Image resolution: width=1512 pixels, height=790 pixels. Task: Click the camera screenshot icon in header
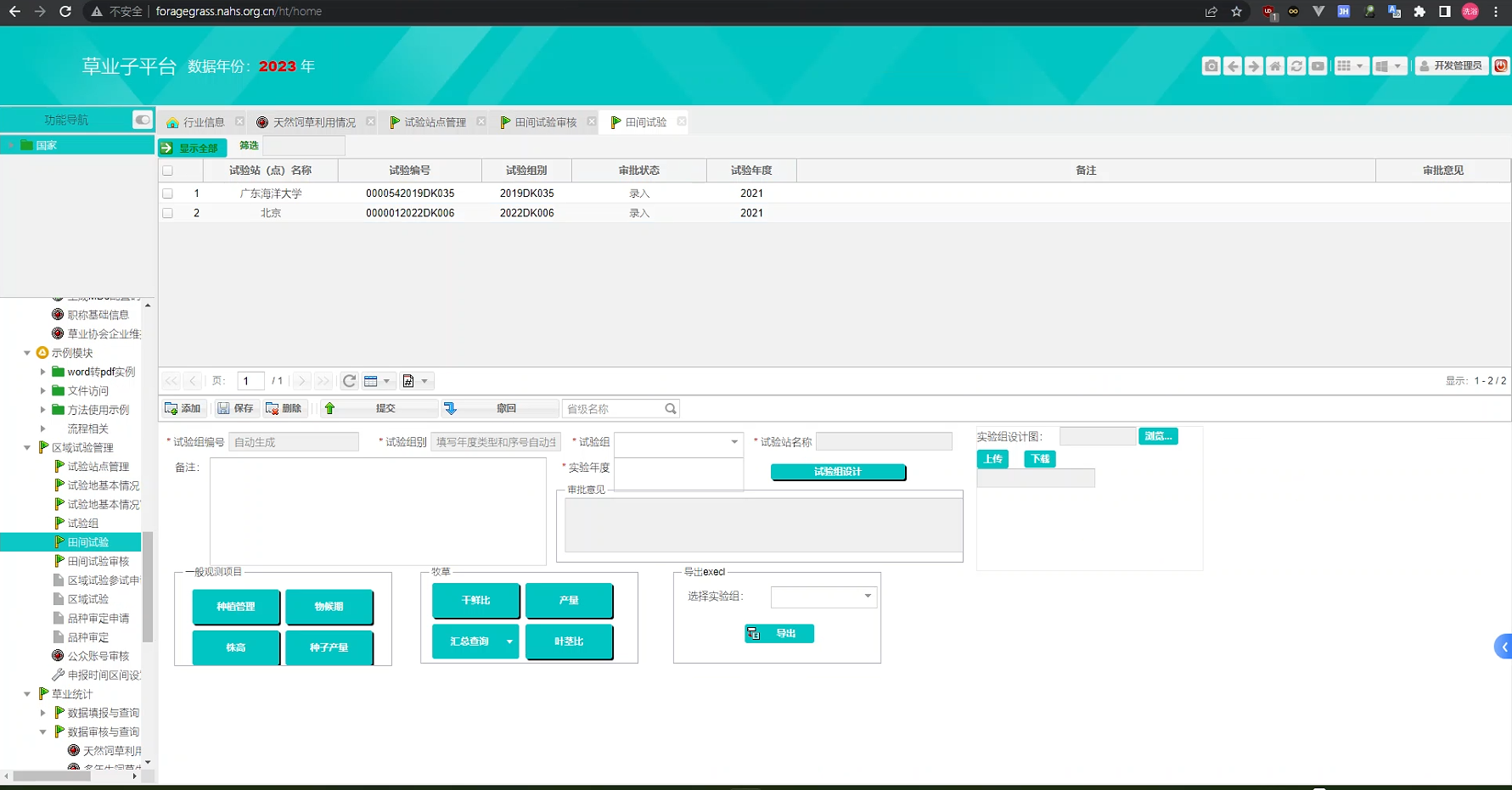tap(1211, 66)
